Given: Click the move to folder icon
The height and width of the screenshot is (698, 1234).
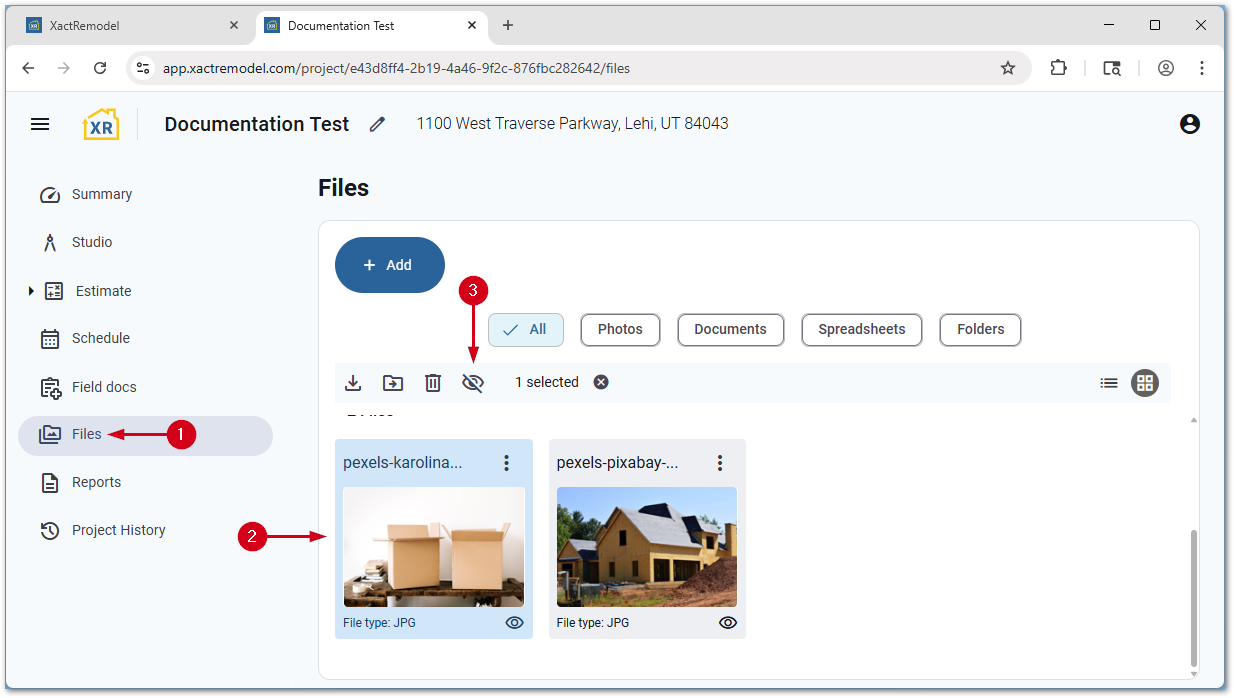Looking at the screenshot, I should point(393,383).
